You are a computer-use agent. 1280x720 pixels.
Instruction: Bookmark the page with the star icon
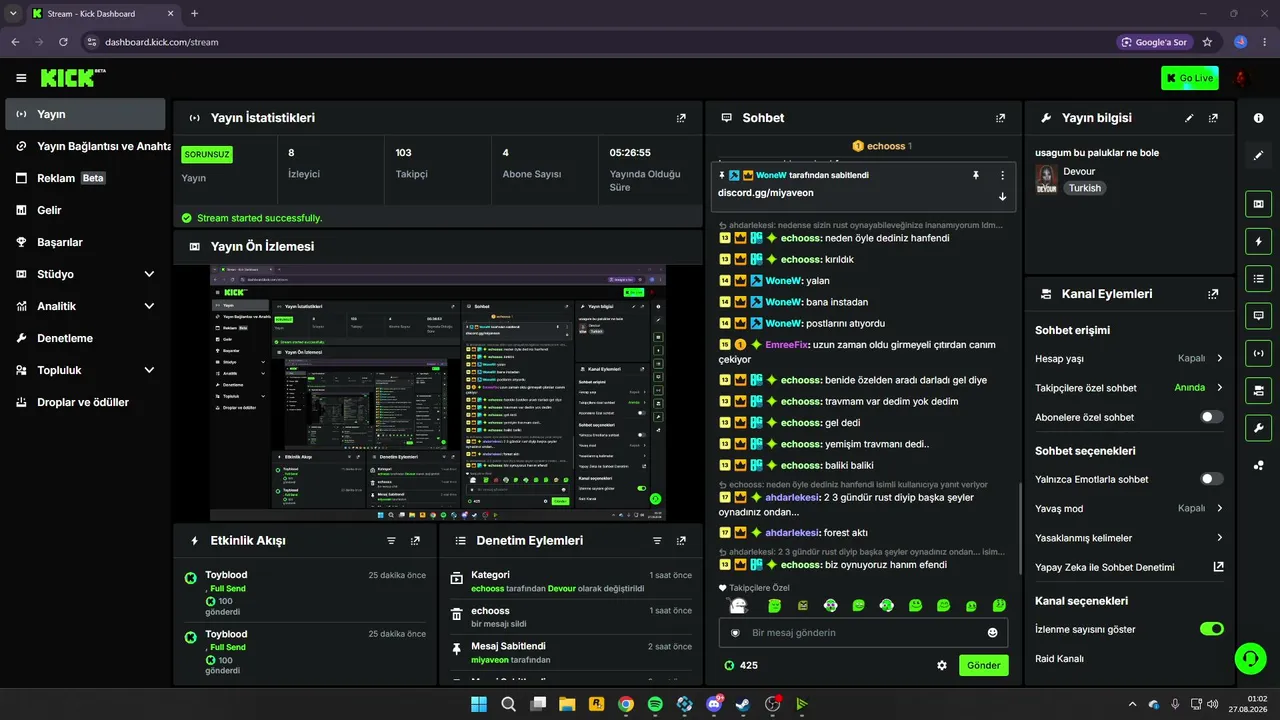click(1208, 42)
